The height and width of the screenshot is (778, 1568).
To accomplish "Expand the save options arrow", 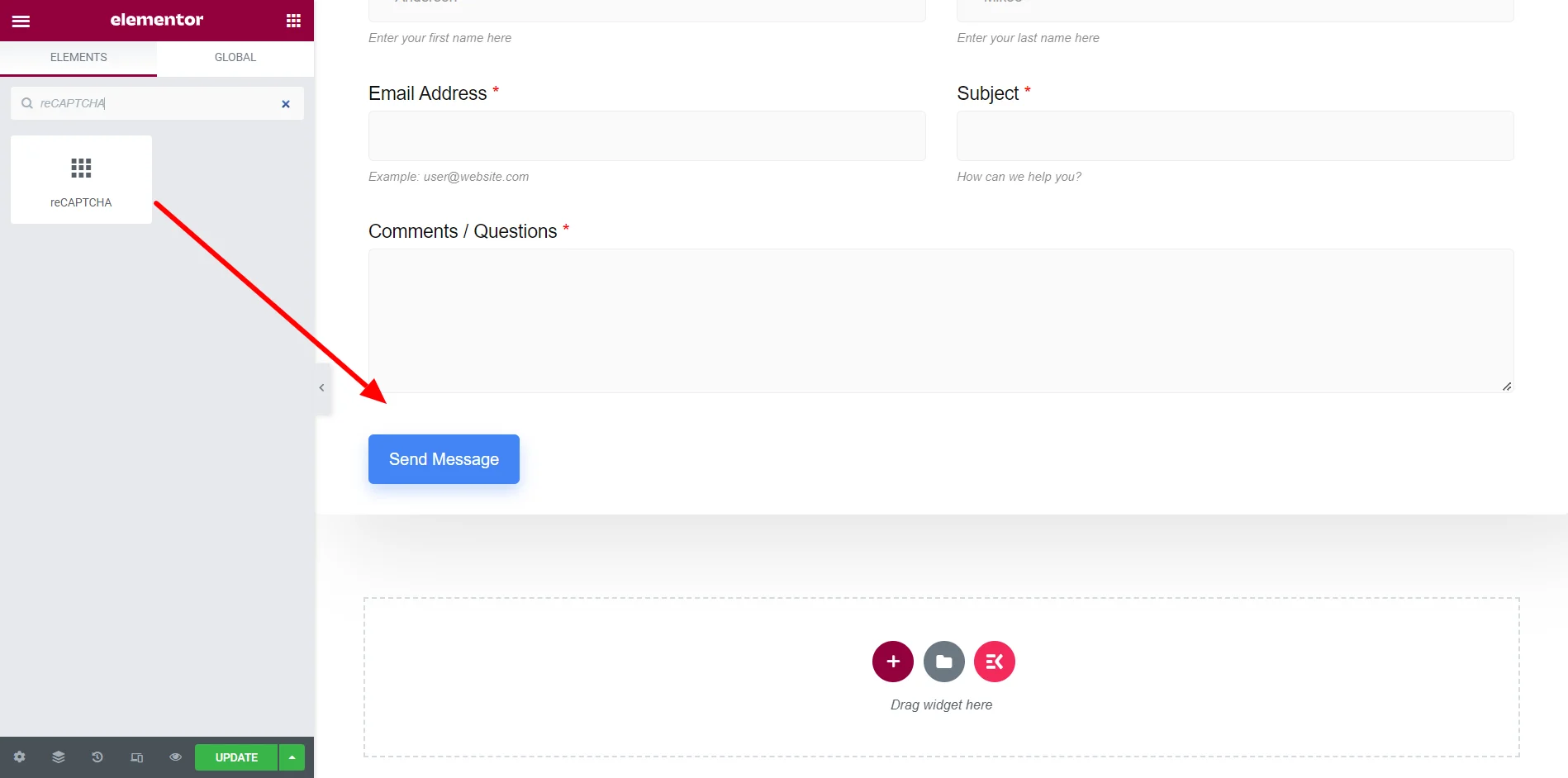I will coord(292,757).
